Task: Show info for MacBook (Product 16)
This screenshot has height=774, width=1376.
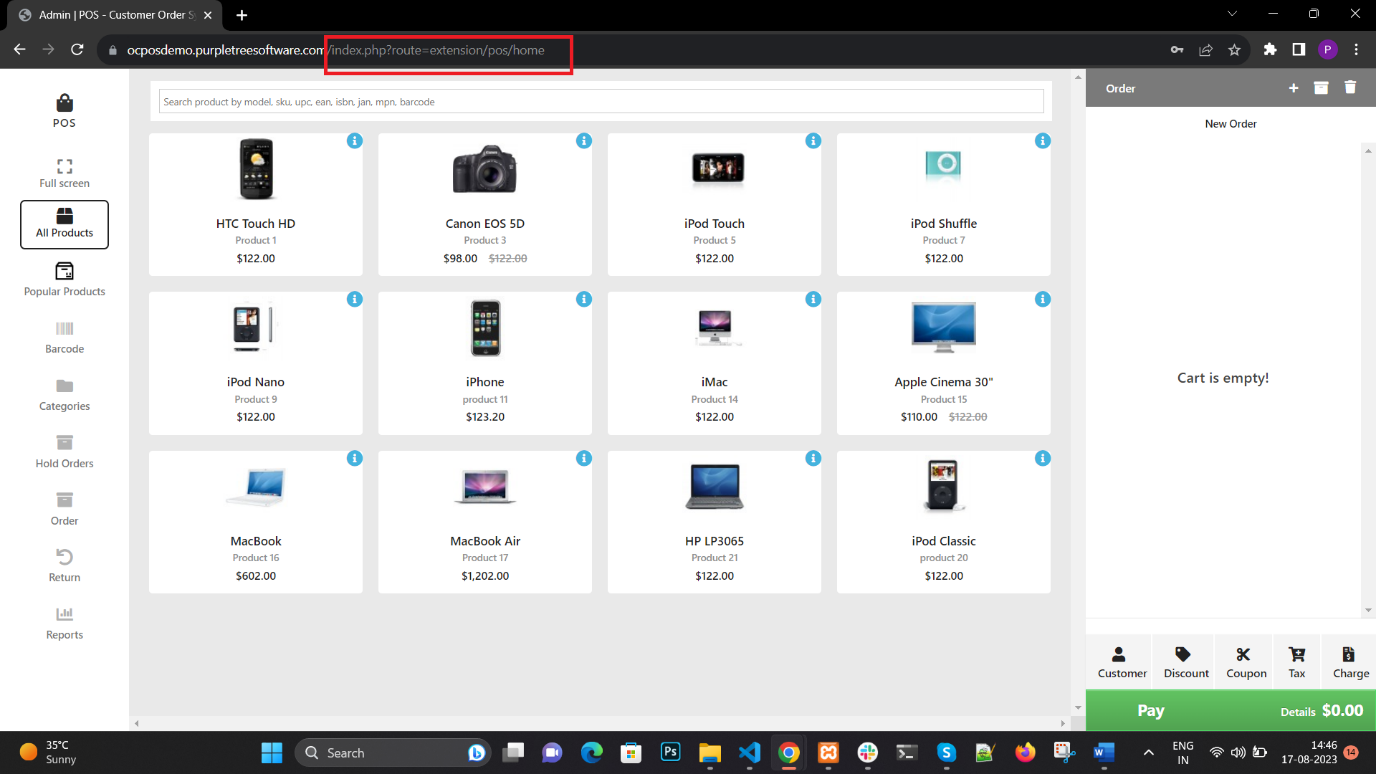Action: [354, 458]
